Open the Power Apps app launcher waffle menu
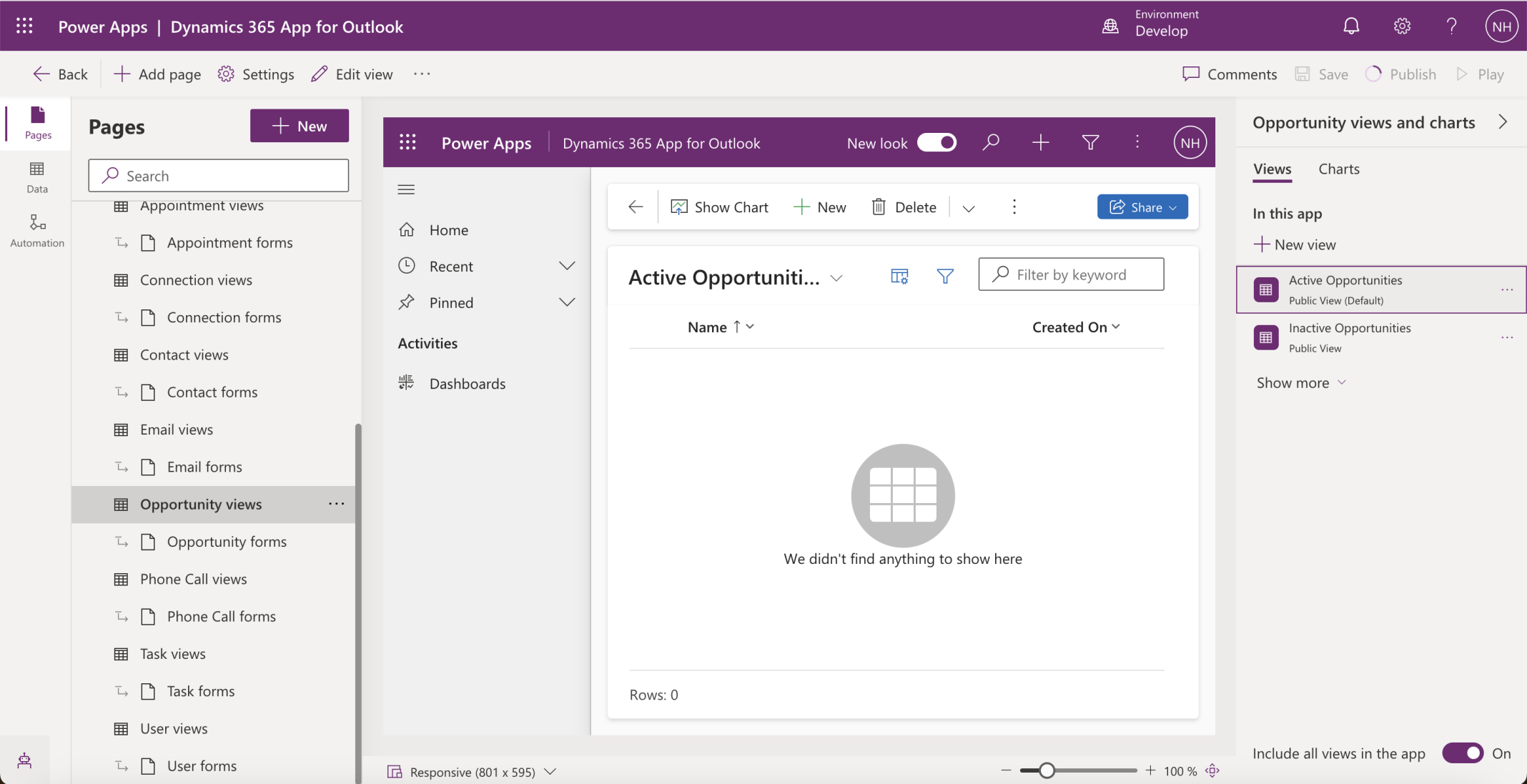1527x784 pixels. 24,25
